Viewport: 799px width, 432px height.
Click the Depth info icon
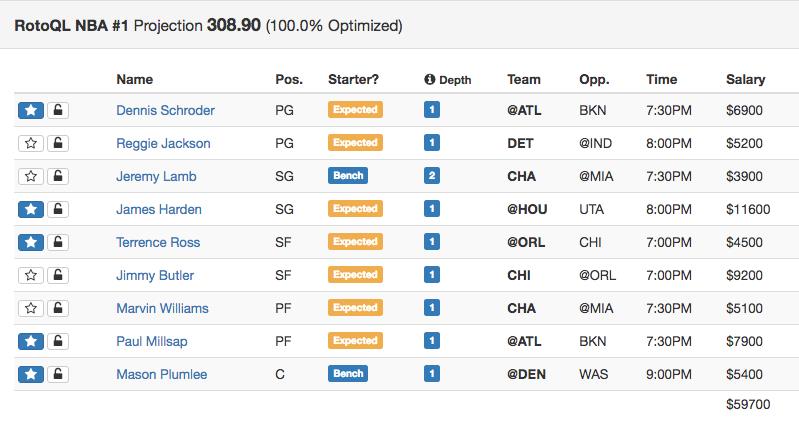tap(430, 79)
